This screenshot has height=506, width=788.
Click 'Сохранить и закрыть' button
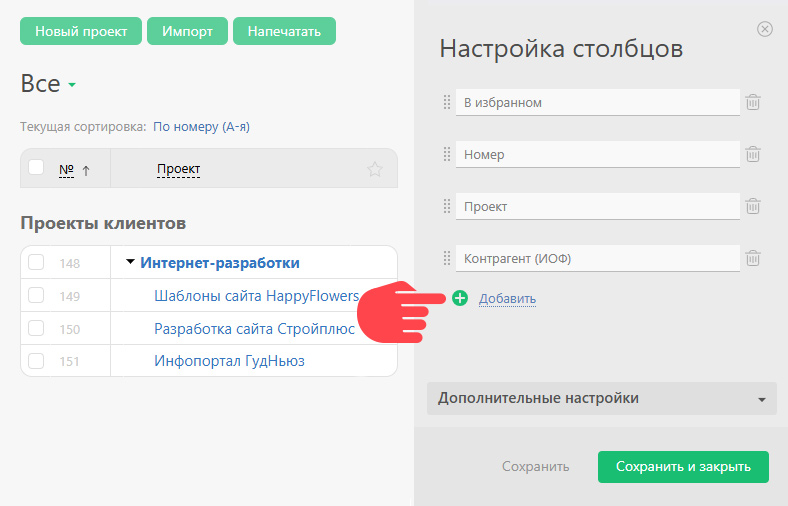(683, 467)
